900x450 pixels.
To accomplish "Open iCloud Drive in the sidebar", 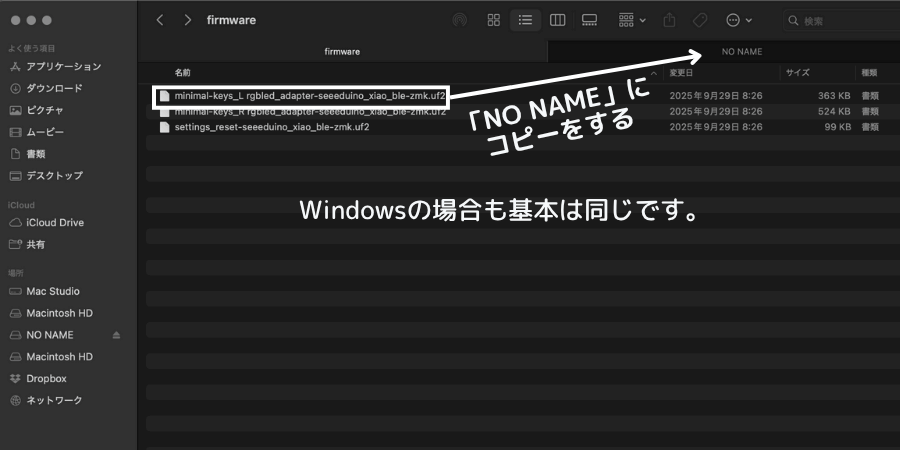I will click(x=55, y=223).
